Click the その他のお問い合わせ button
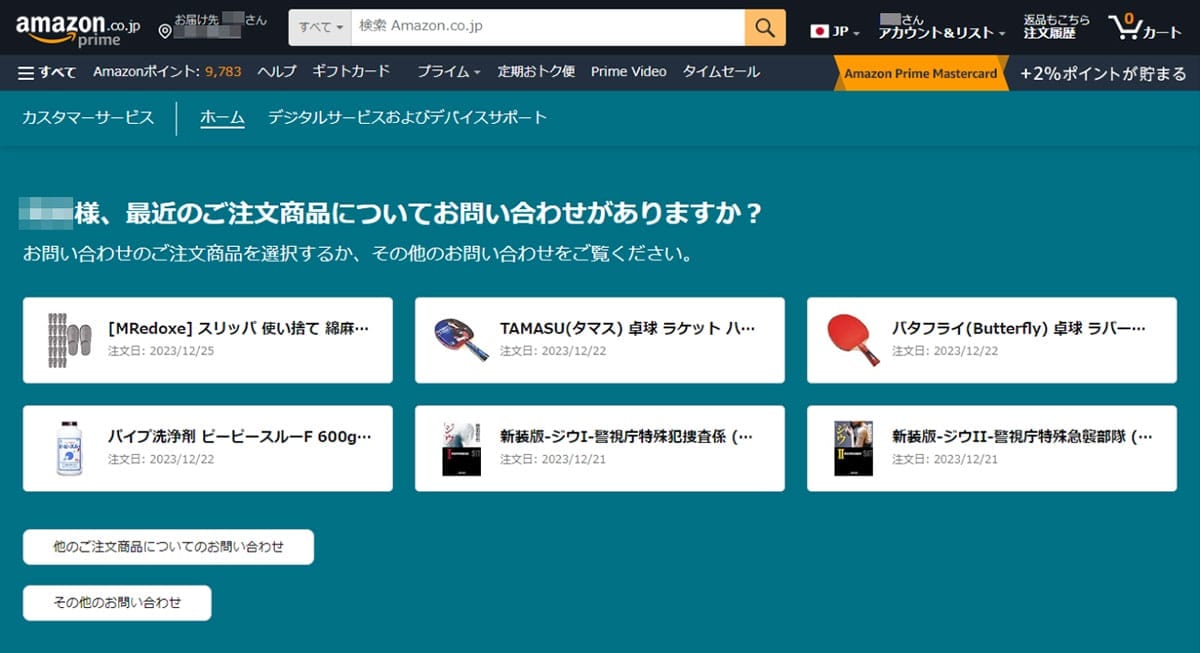Image resolution: width=1200 pixels, height=653 pixels. pos(116,602)
